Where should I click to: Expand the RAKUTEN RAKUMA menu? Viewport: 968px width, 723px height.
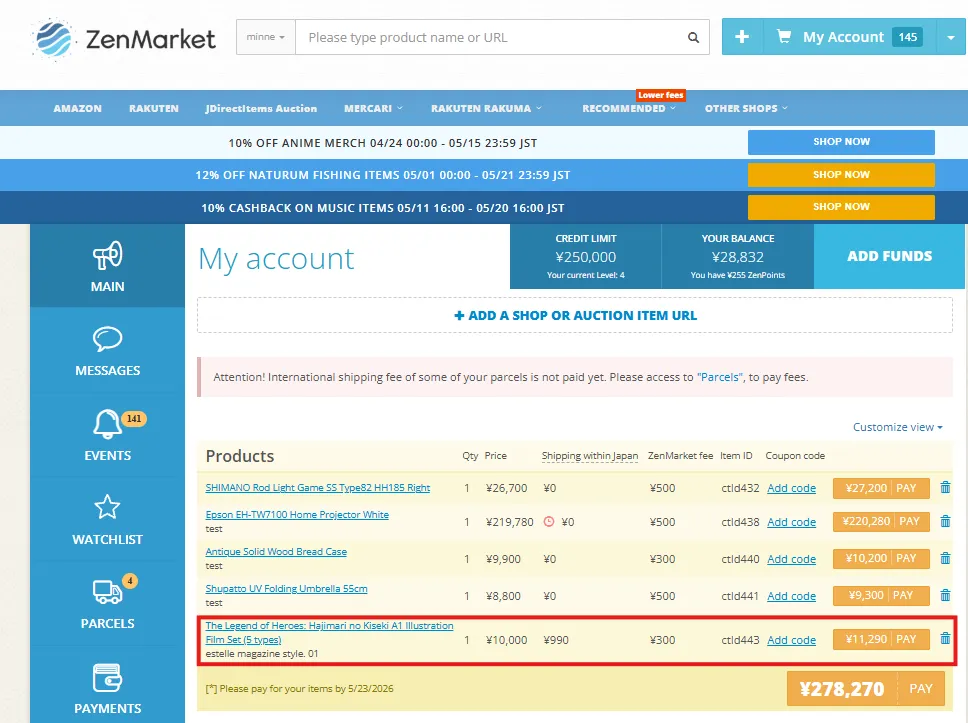tap(486, 108)
